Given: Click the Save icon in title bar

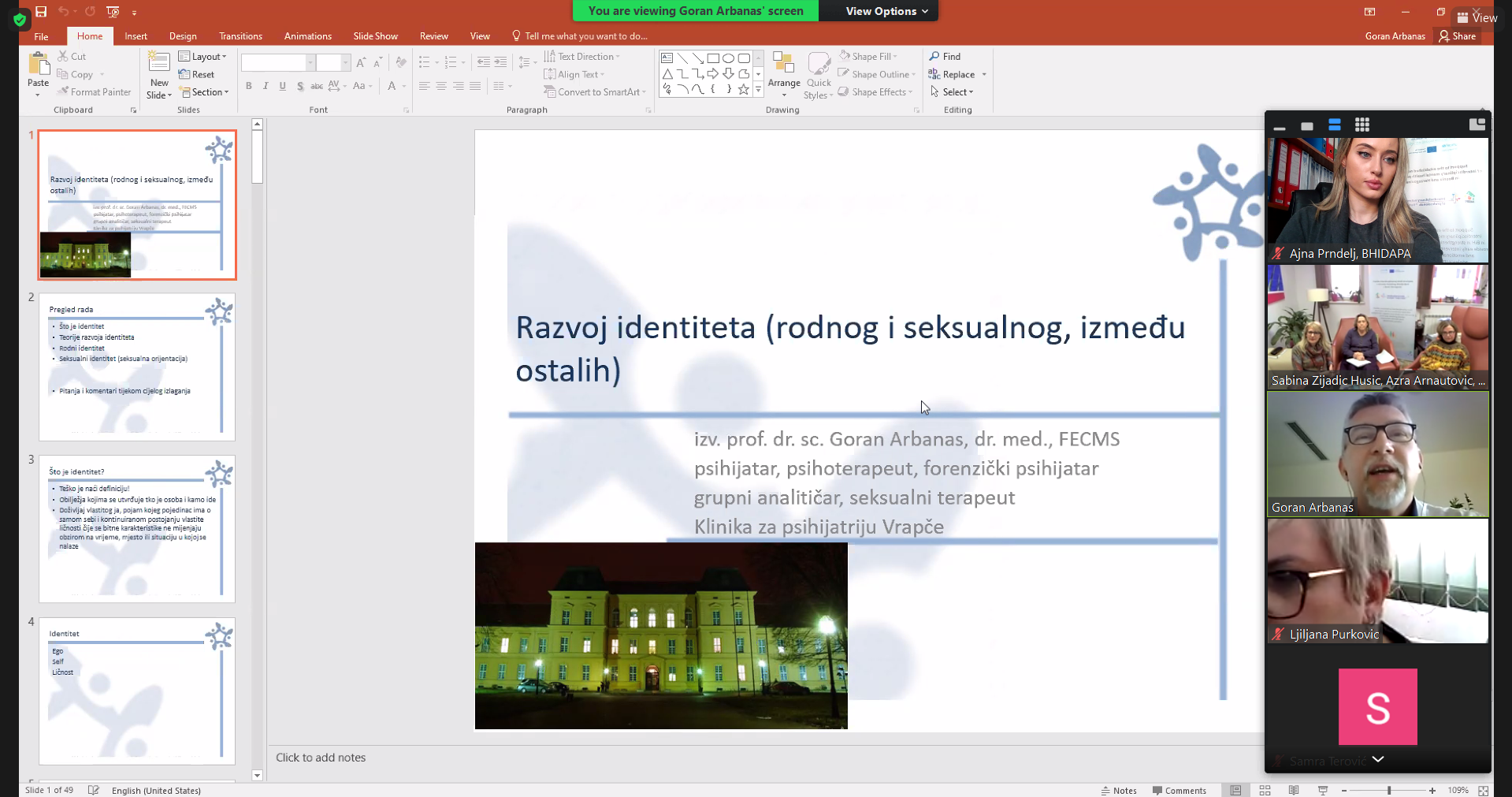Looking at the screenshot, I should tap(41, 12).
